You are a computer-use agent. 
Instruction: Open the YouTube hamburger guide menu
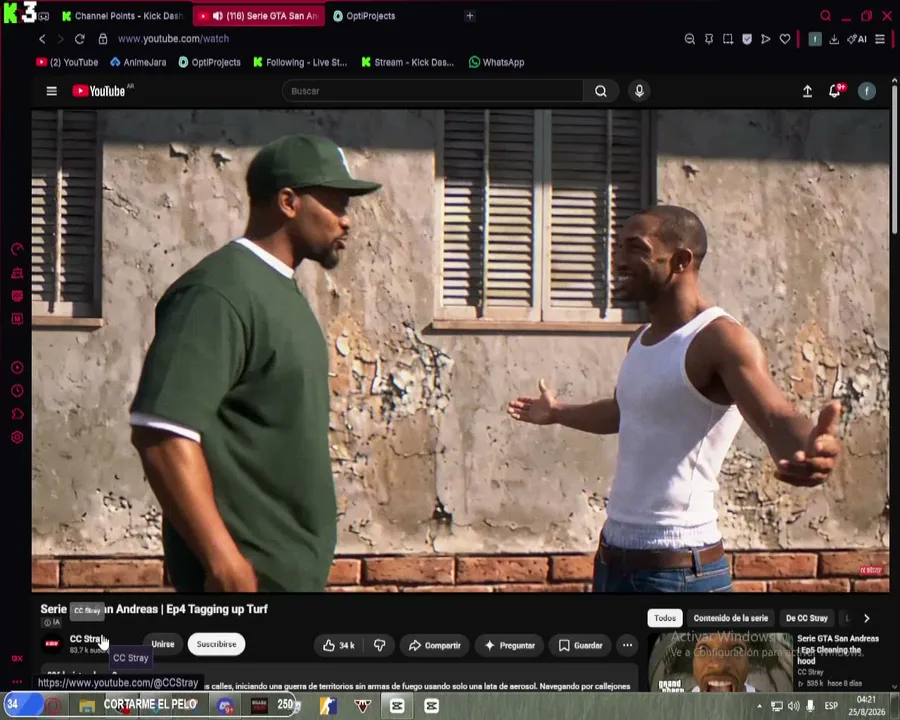tap(52, 91)
